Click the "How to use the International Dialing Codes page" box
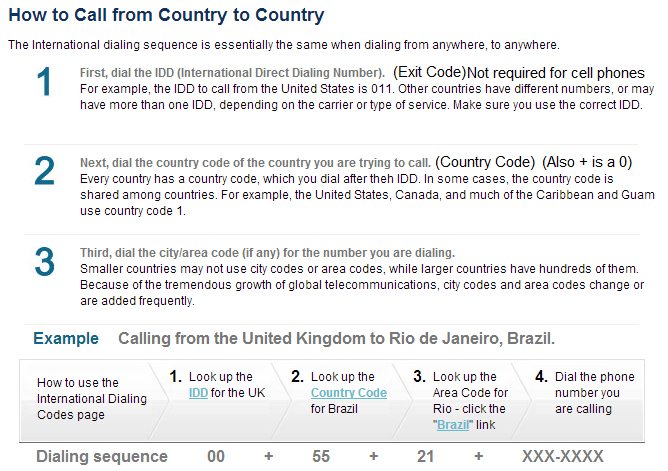The image size is (668, 471). (x=85, y=398)
